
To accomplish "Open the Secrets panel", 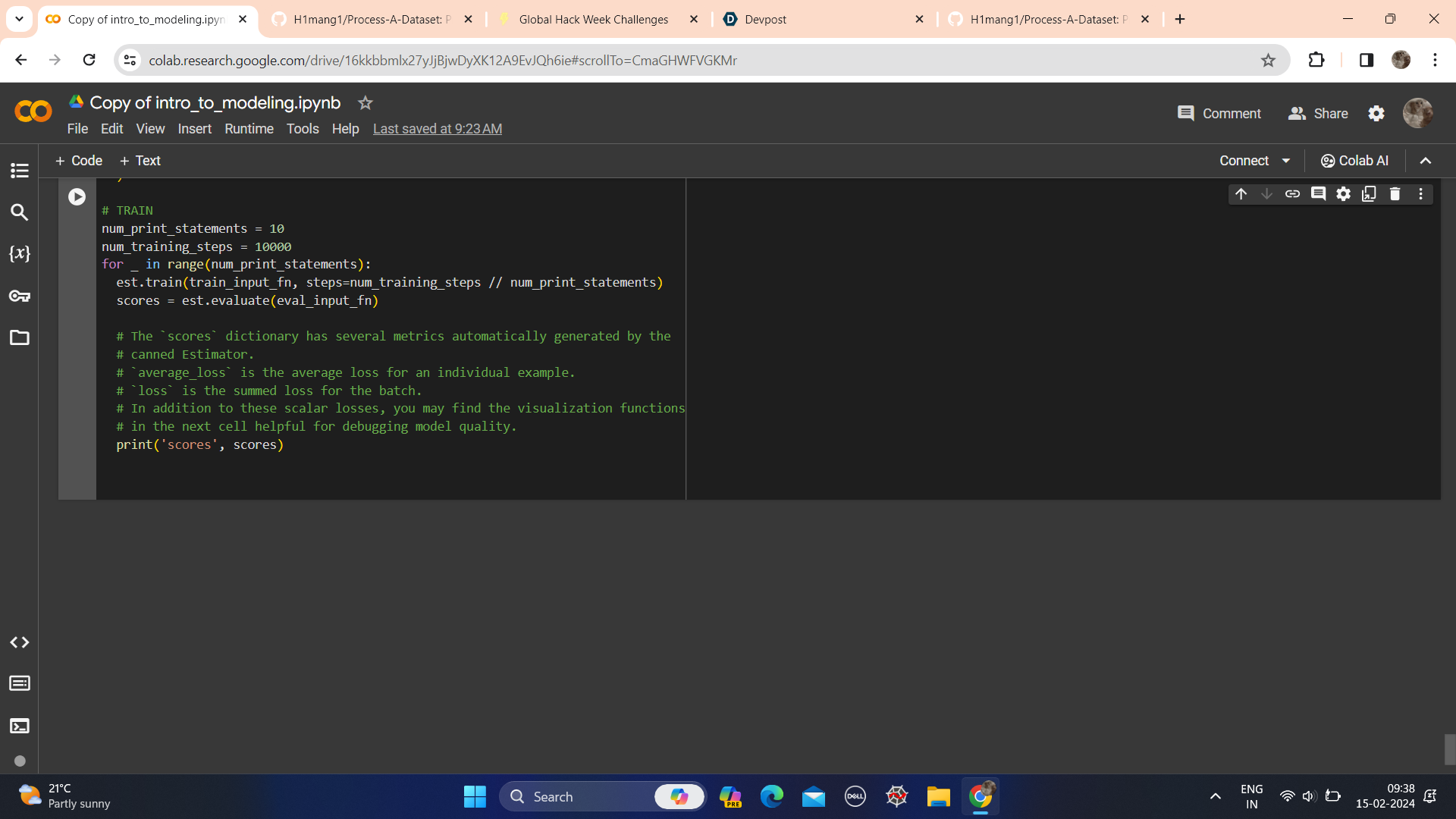I will pyautogui.click(x=19, y=296).
